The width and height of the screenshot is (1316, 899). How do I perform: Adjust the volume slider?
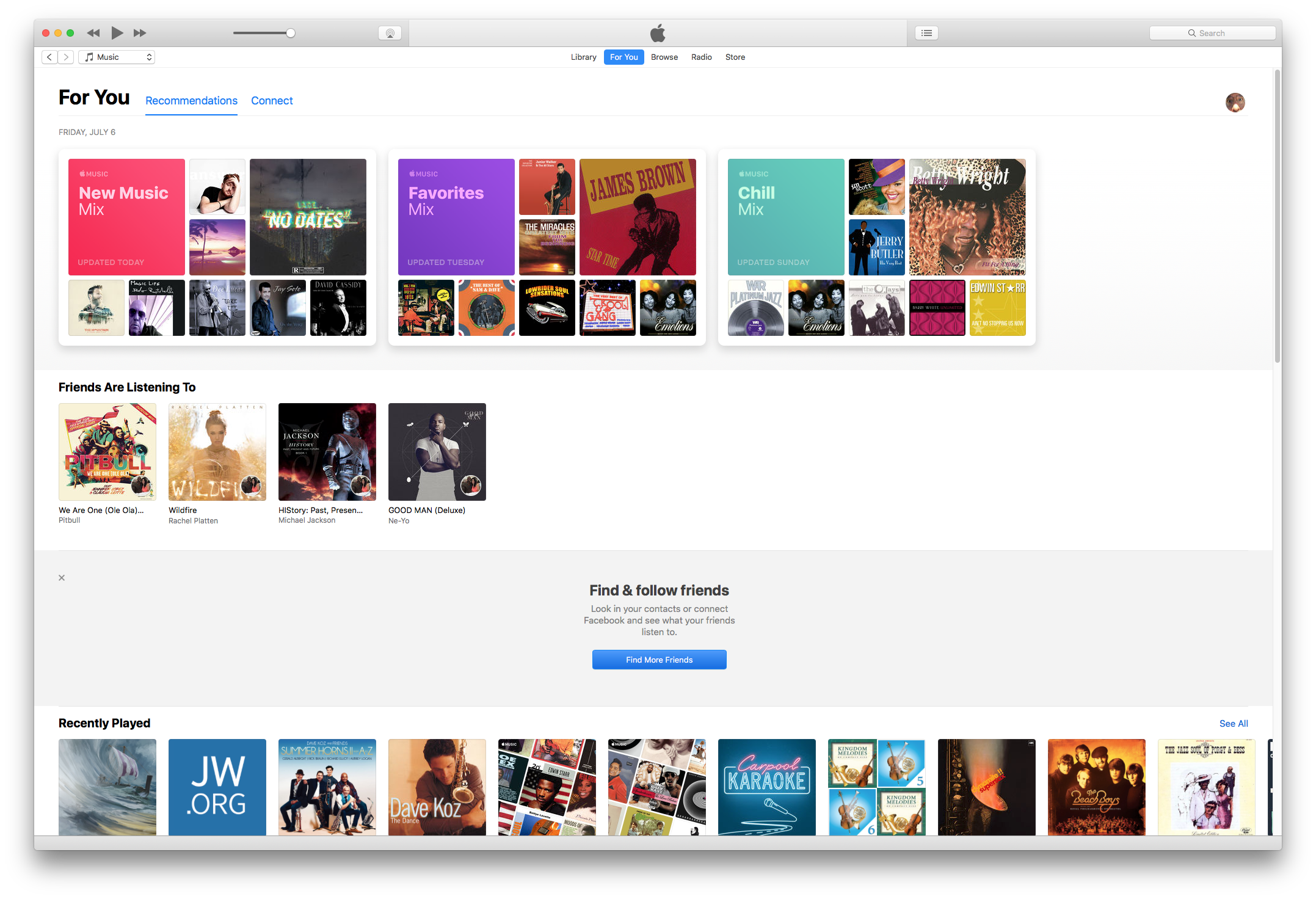click(264, 33)
